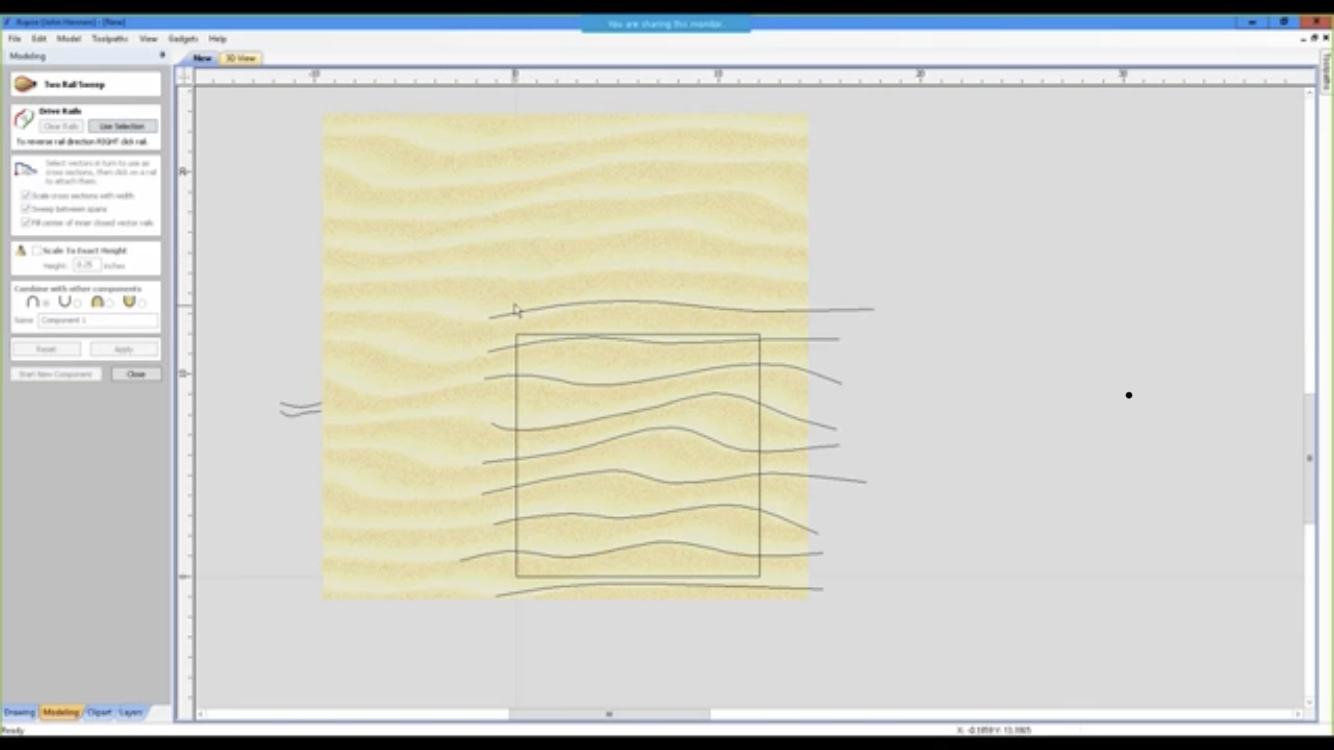Click the Scale To Exact Height icon
This screenshot has height=750, width=1334.
tap(21, 251)
